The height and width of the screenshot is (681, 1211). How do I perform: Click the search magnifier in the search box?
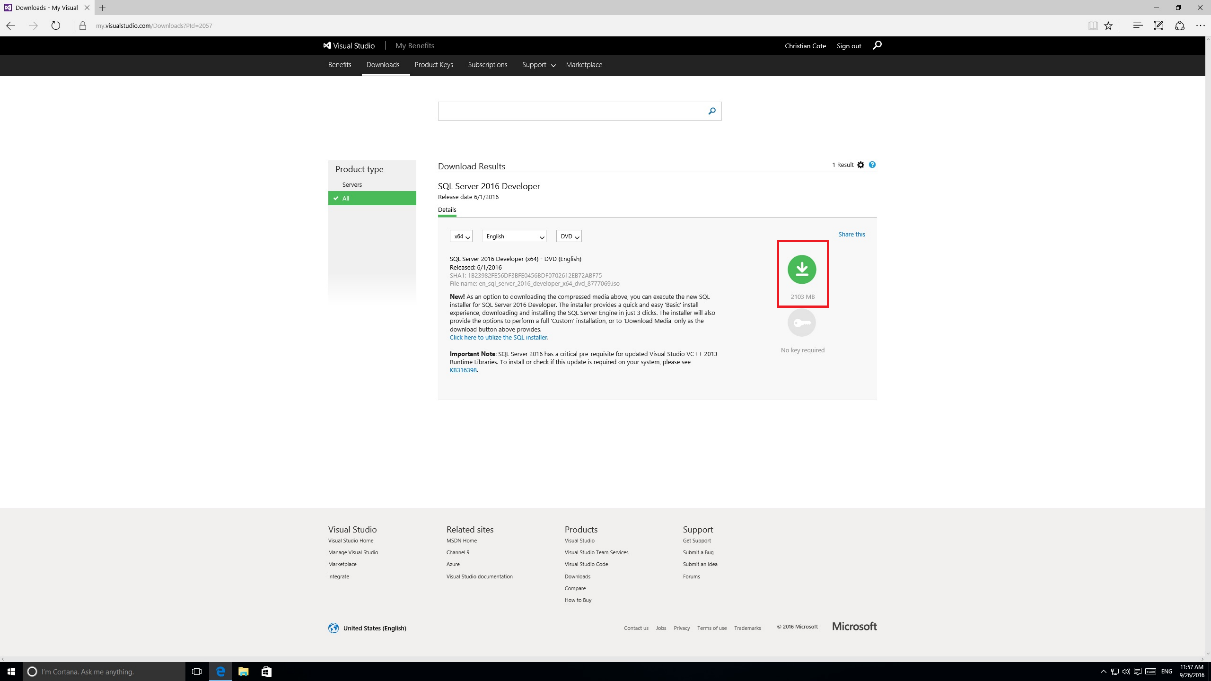coord(712,111)
